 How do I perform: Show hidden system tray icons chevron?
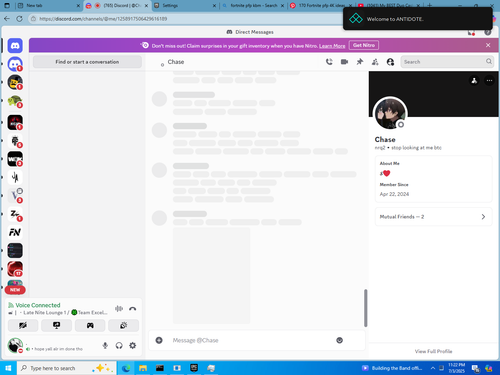tap(433, 368)
